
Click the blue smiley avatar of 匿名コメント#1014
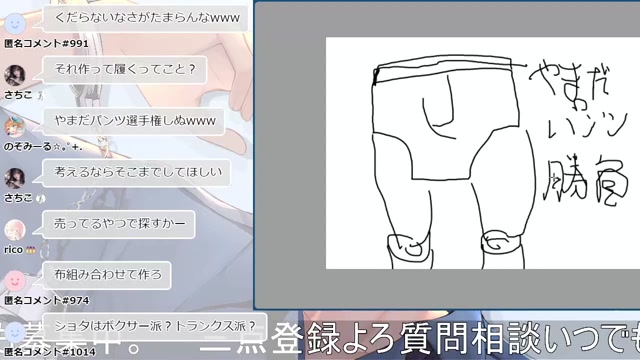pos(15,333)
